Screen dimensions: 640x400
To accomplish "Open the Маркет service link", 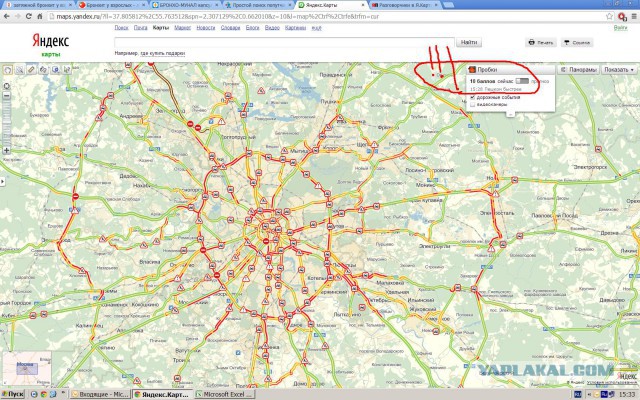I will tap(182, 28).
